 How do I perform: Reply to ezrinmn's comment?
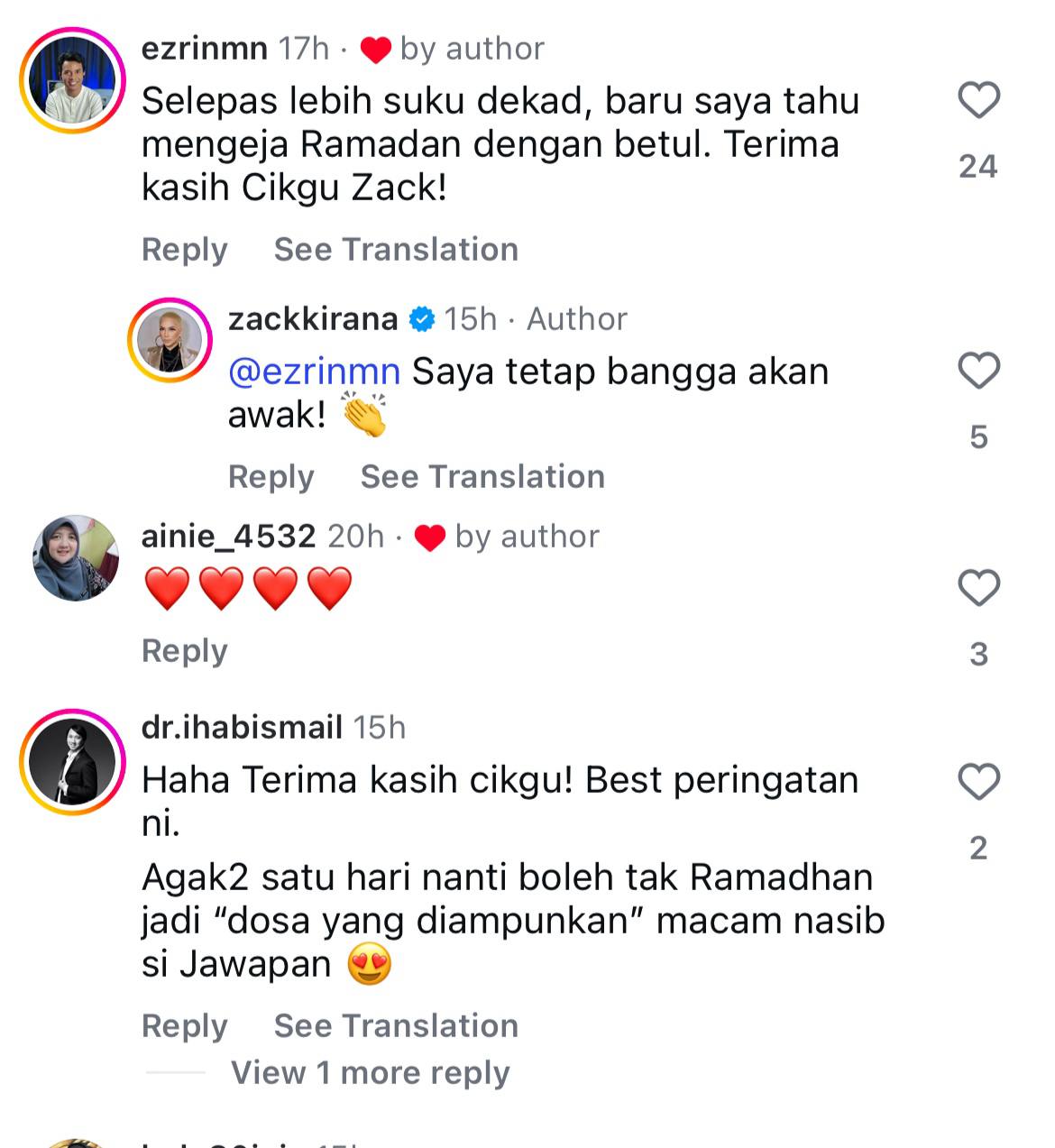185,250
